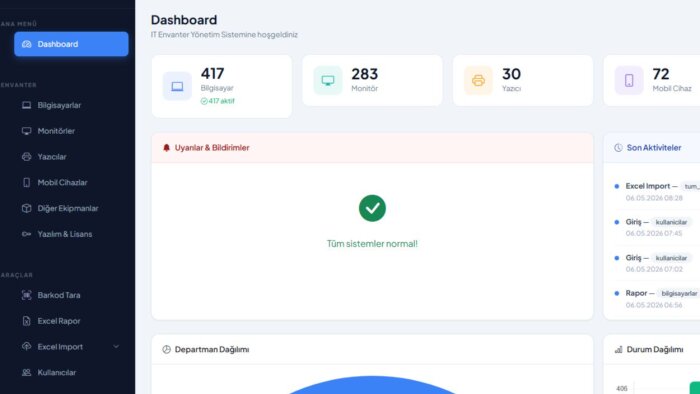The height and width of the screenshot is (394, 700).
Task: Select Yazıcılar in the sidebar
Action: [71, 157]
